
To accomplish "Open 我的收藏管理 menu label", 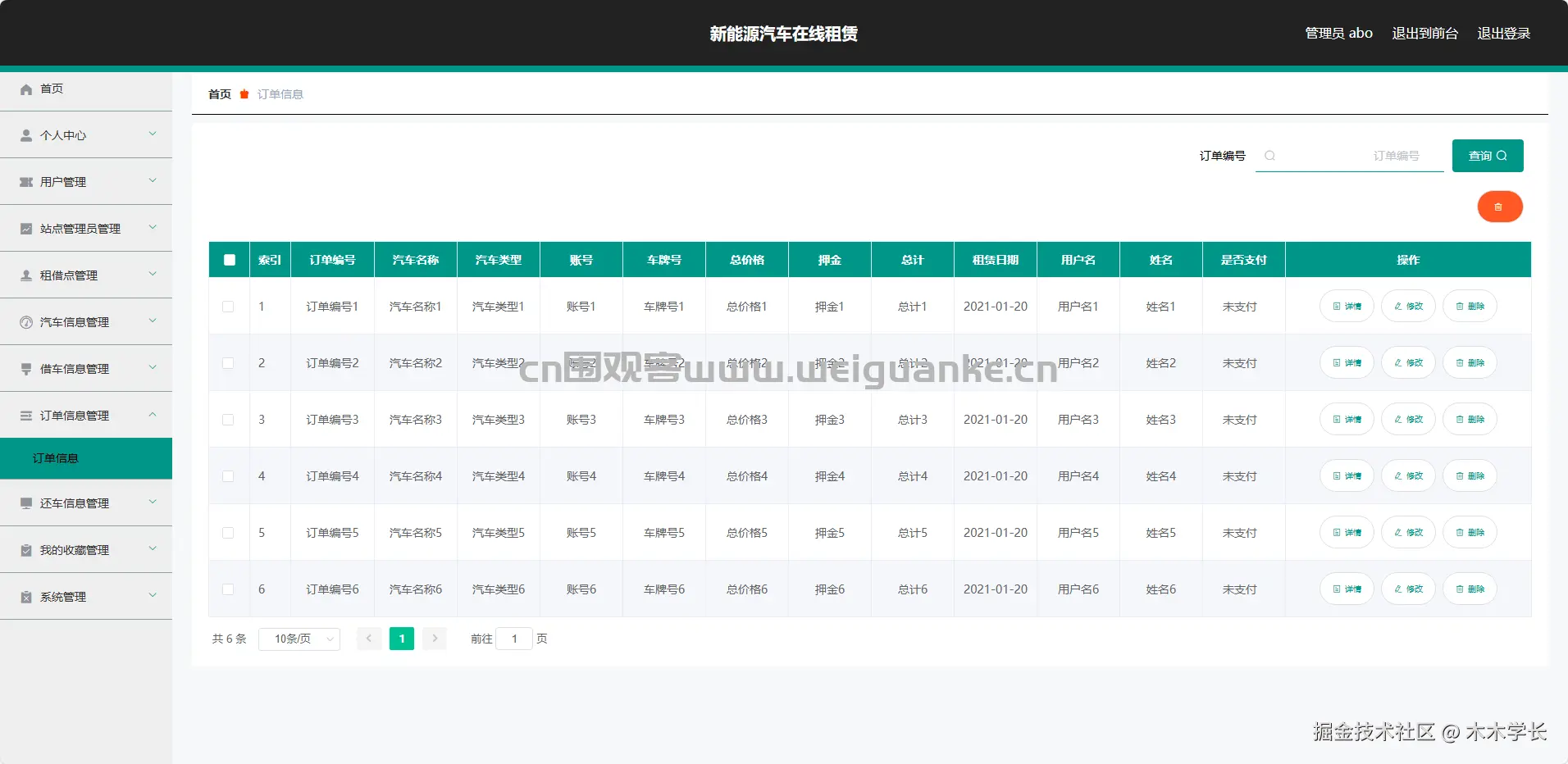I will (75, 550).
